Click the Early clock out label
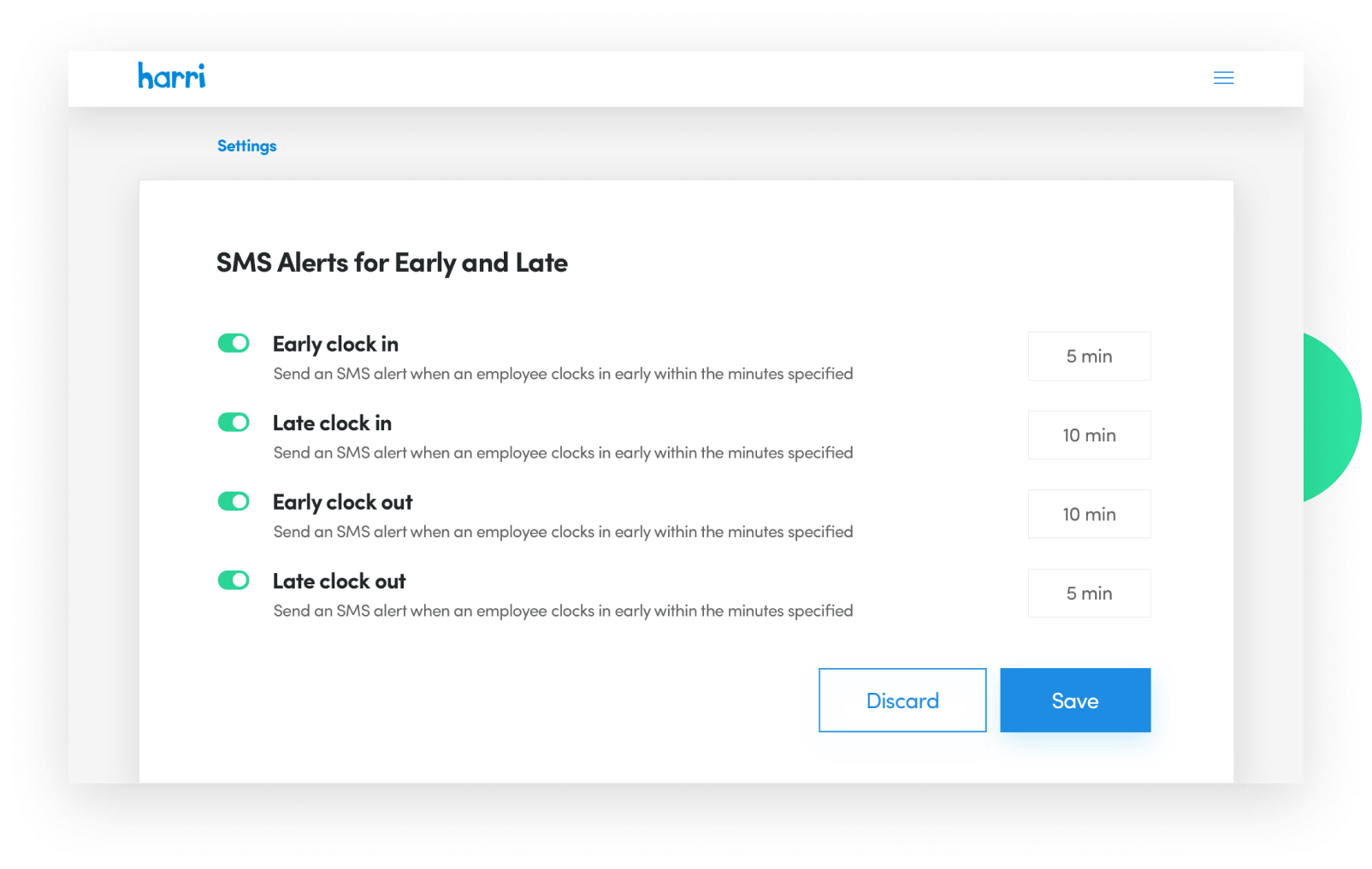1372x869 pixels. click(342, 503)
